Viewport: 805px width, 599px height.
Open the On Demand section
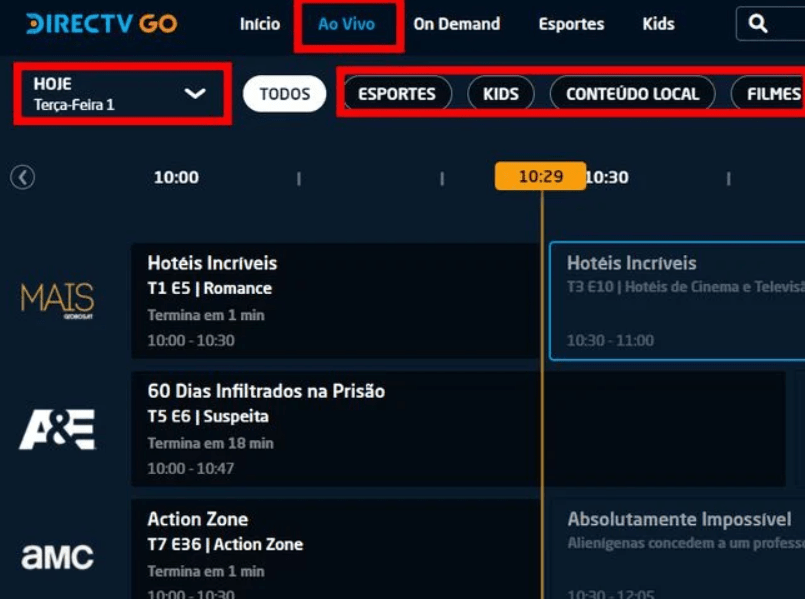tap(456, 24)
